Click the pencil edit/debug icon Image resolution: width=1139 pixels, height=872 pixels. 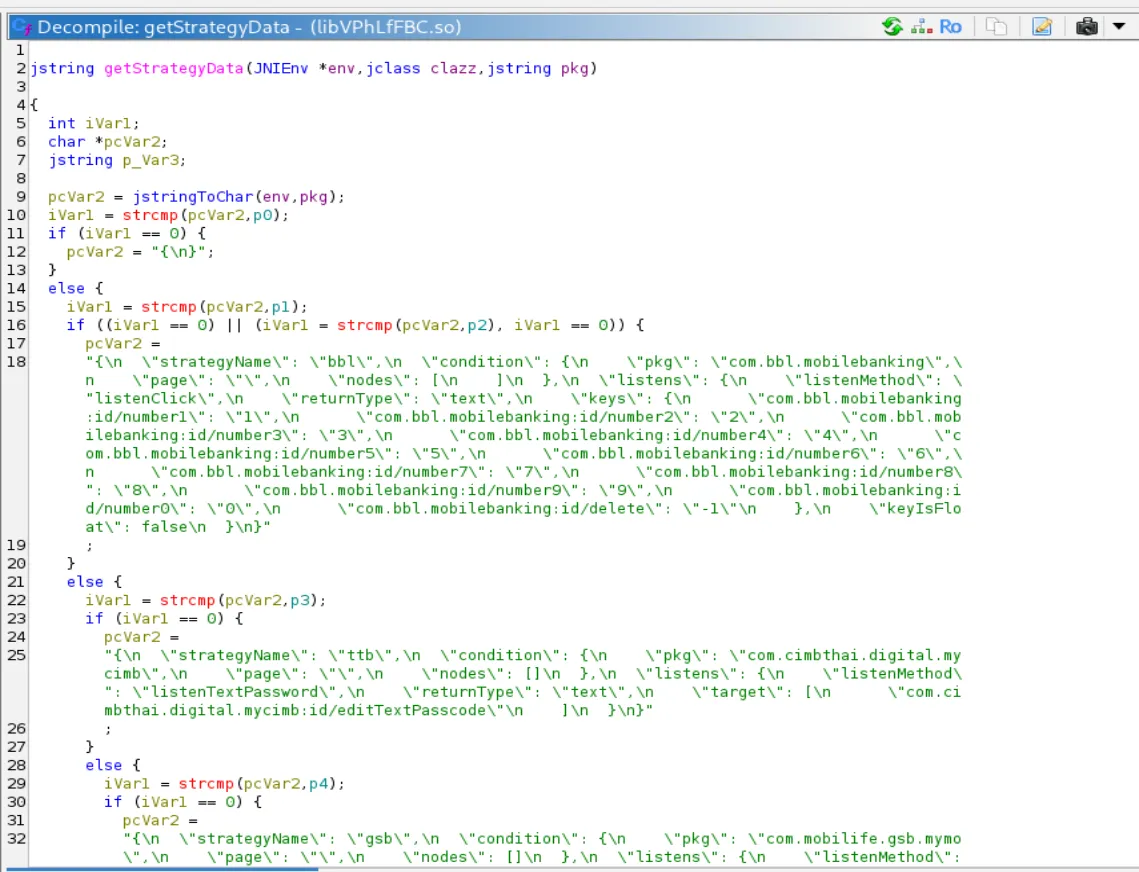(x=1042, y=27)
